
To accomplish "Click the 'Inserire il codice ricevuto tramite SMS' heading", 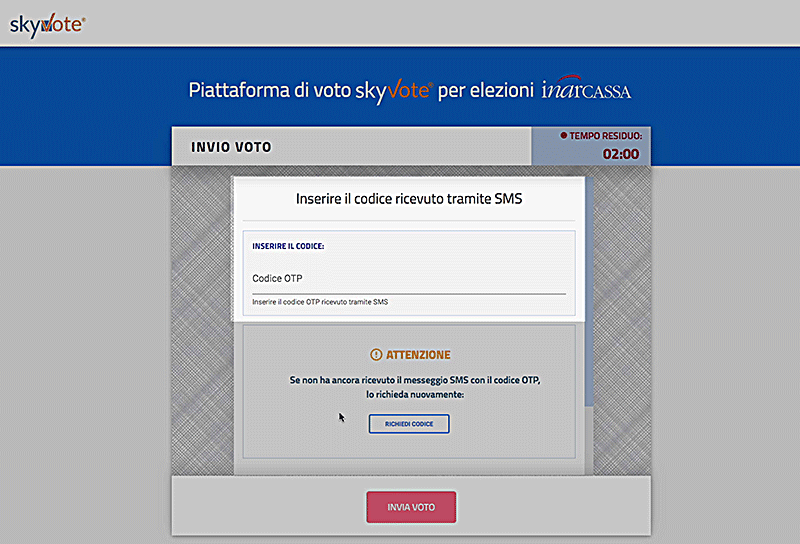I will click(409, 199).
